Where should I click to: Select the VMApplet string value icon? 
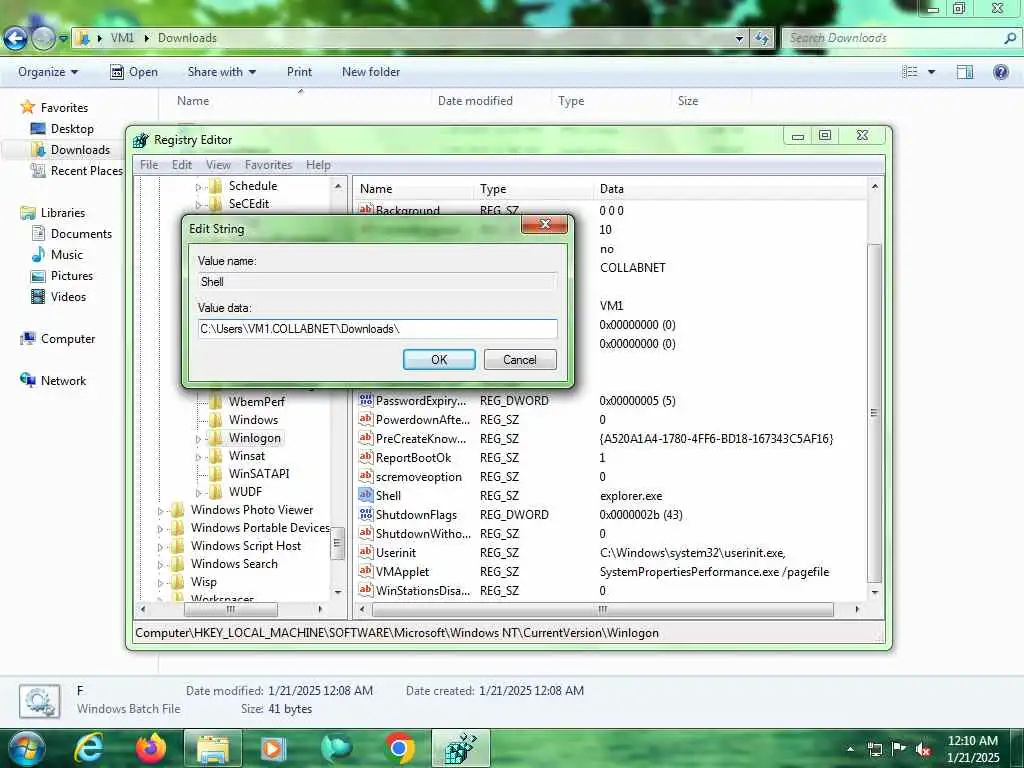366,571
